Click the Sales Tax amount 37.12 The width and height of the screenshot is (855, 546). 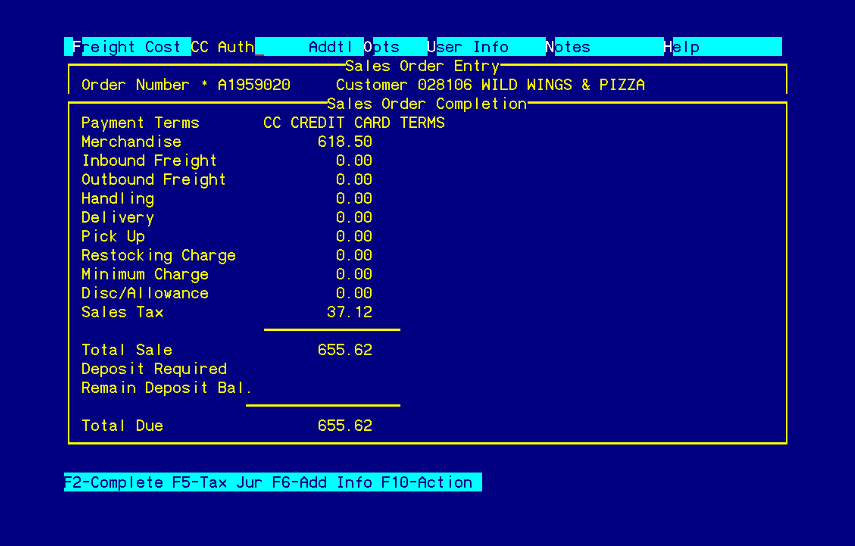(350, 312)
